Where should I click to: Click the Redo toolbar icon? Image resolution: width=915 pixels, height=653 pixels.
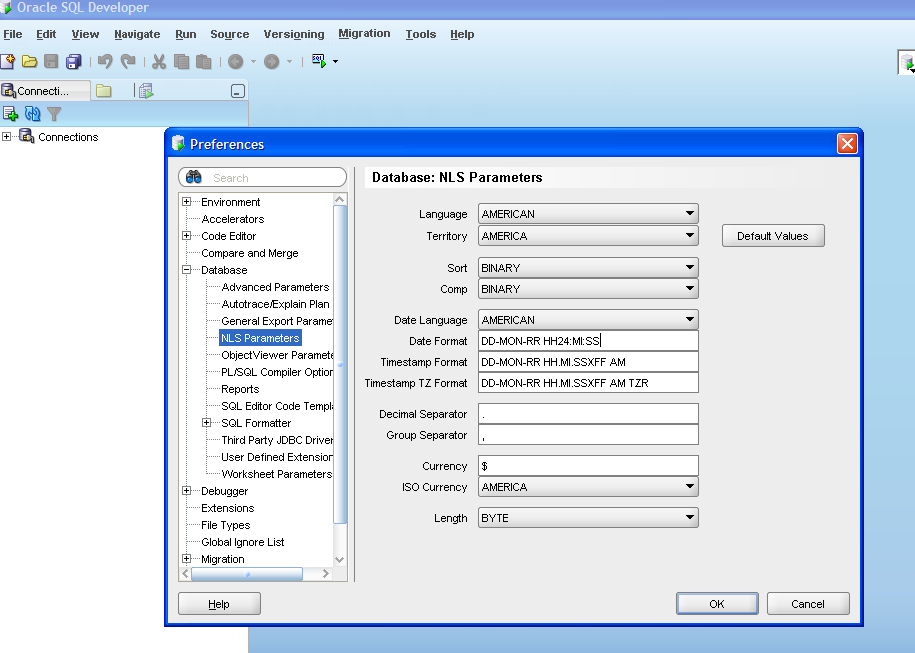tap(128, 61)
